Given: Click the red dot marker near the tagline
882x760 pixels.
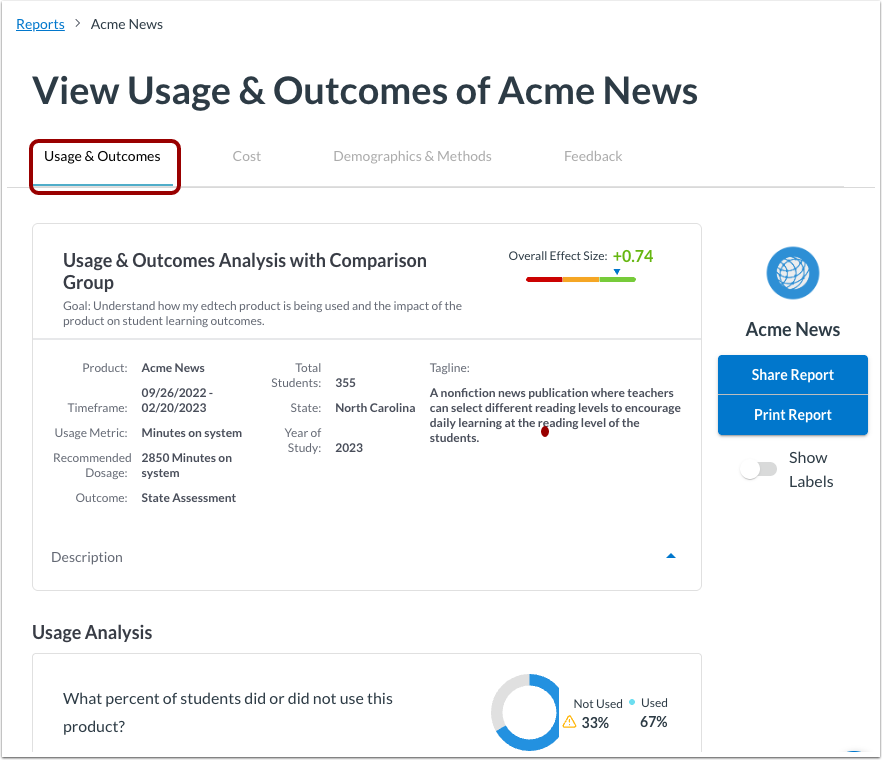Looking at the screenshot, I should [x=545, y=430].
